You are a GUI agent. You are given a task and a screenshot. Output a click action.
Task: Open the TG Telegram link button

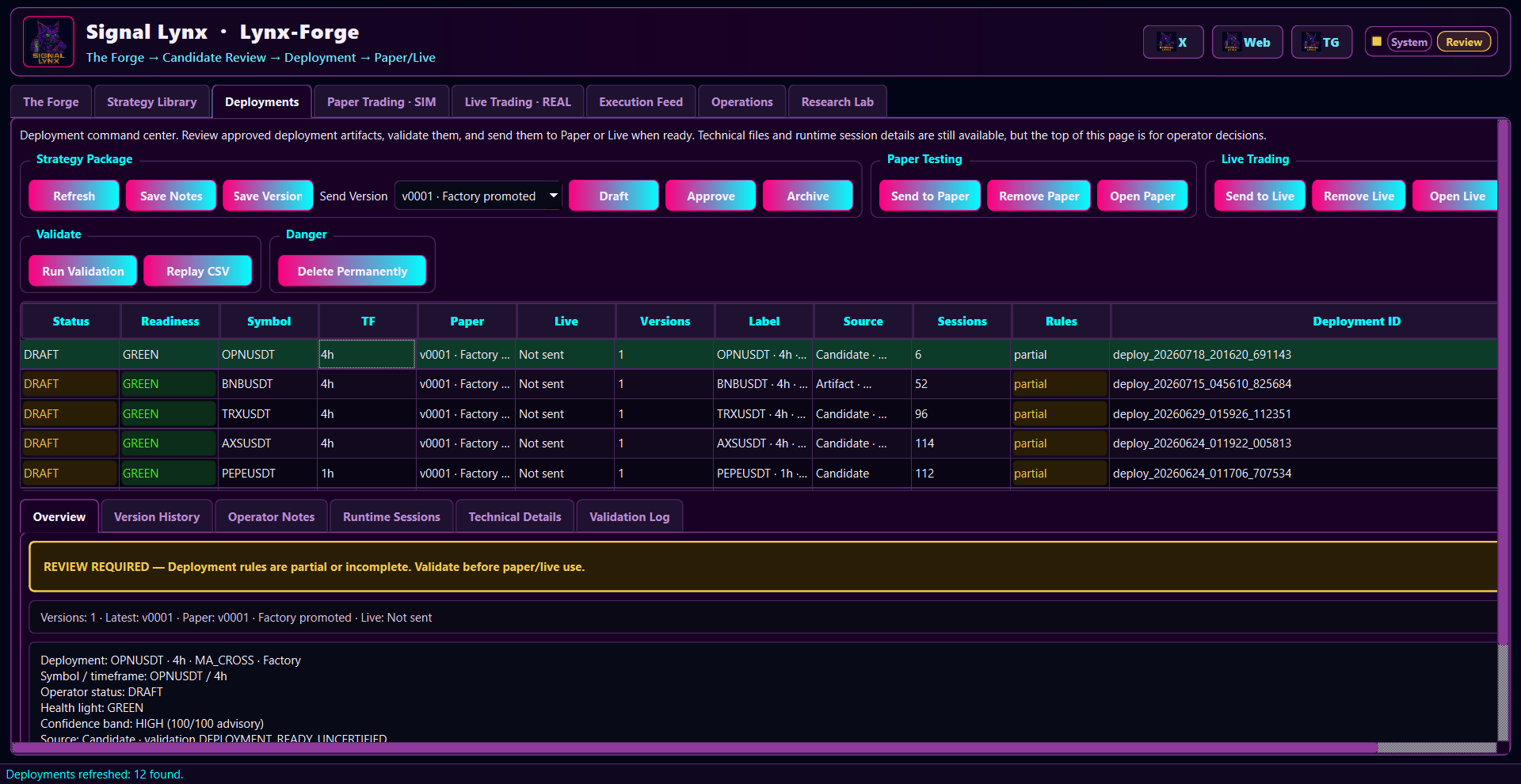1321,42
